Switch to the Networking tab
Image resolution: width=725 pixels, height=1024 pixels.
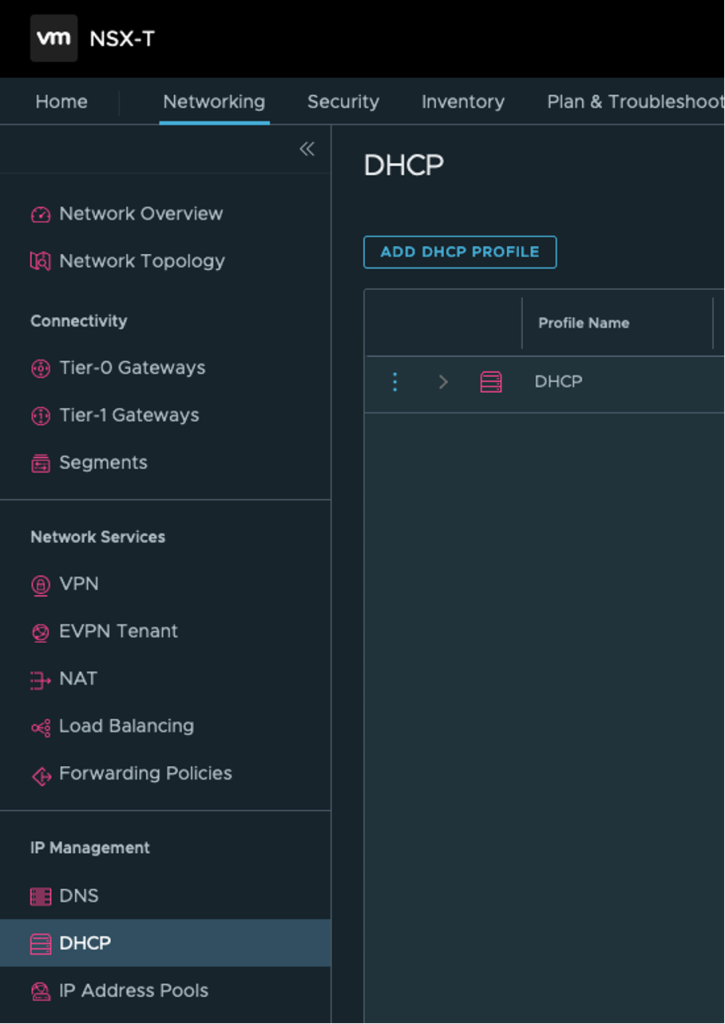pyautogui.click(x=213, y=101)
